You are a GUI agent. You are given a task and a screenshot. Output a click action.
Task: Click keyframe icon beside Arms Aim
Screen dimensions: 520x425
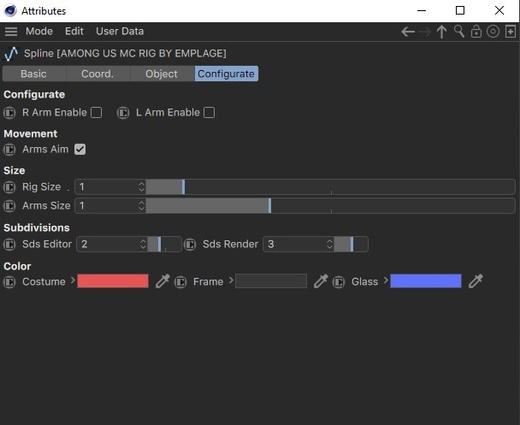[10, 149]
